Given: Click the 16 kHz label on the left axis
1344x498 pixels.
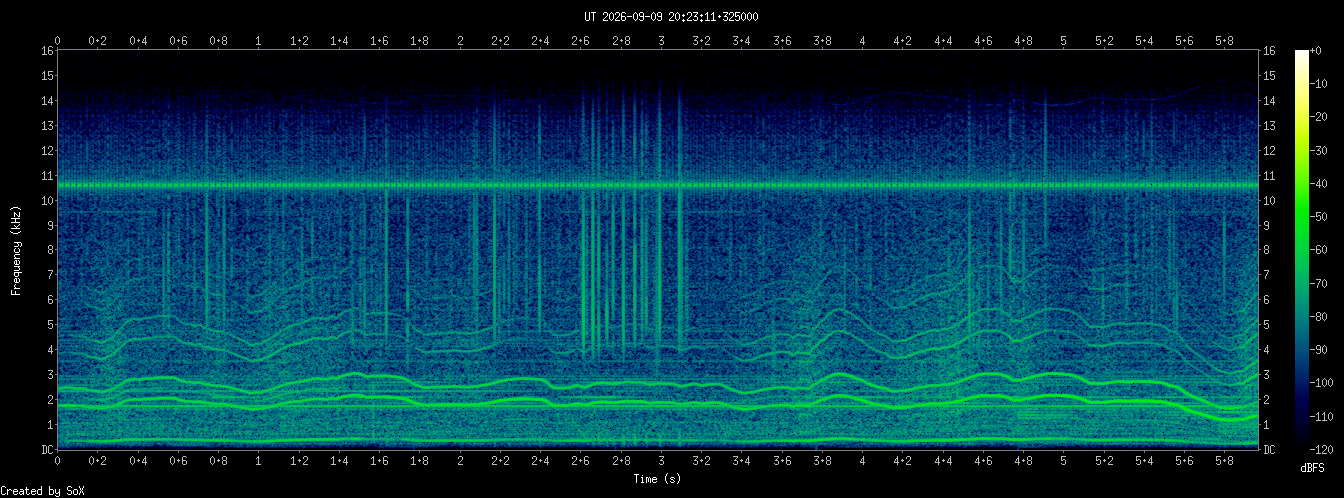Looking at the screenshot, I should pos(47,50).
